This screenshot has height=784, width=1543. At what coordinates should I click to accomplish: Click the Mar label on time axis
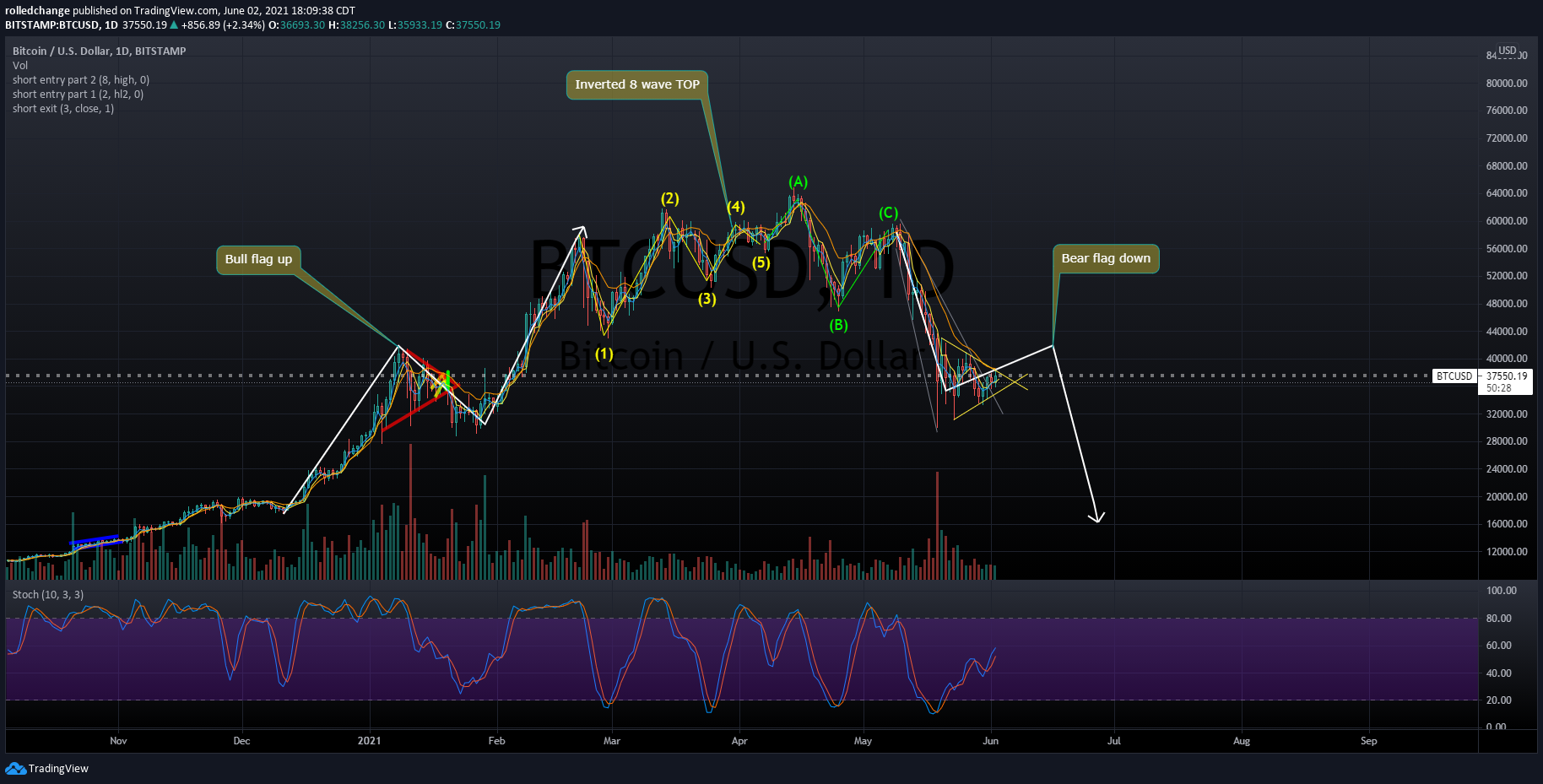612,741
